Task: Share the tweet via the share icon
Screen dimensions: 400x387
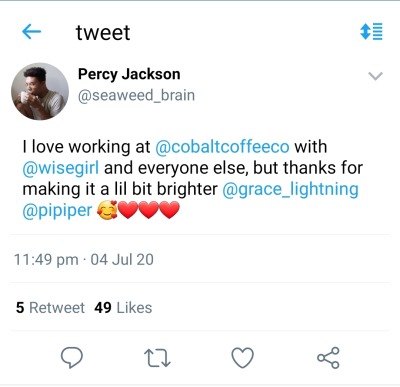Action: [328, 358]
